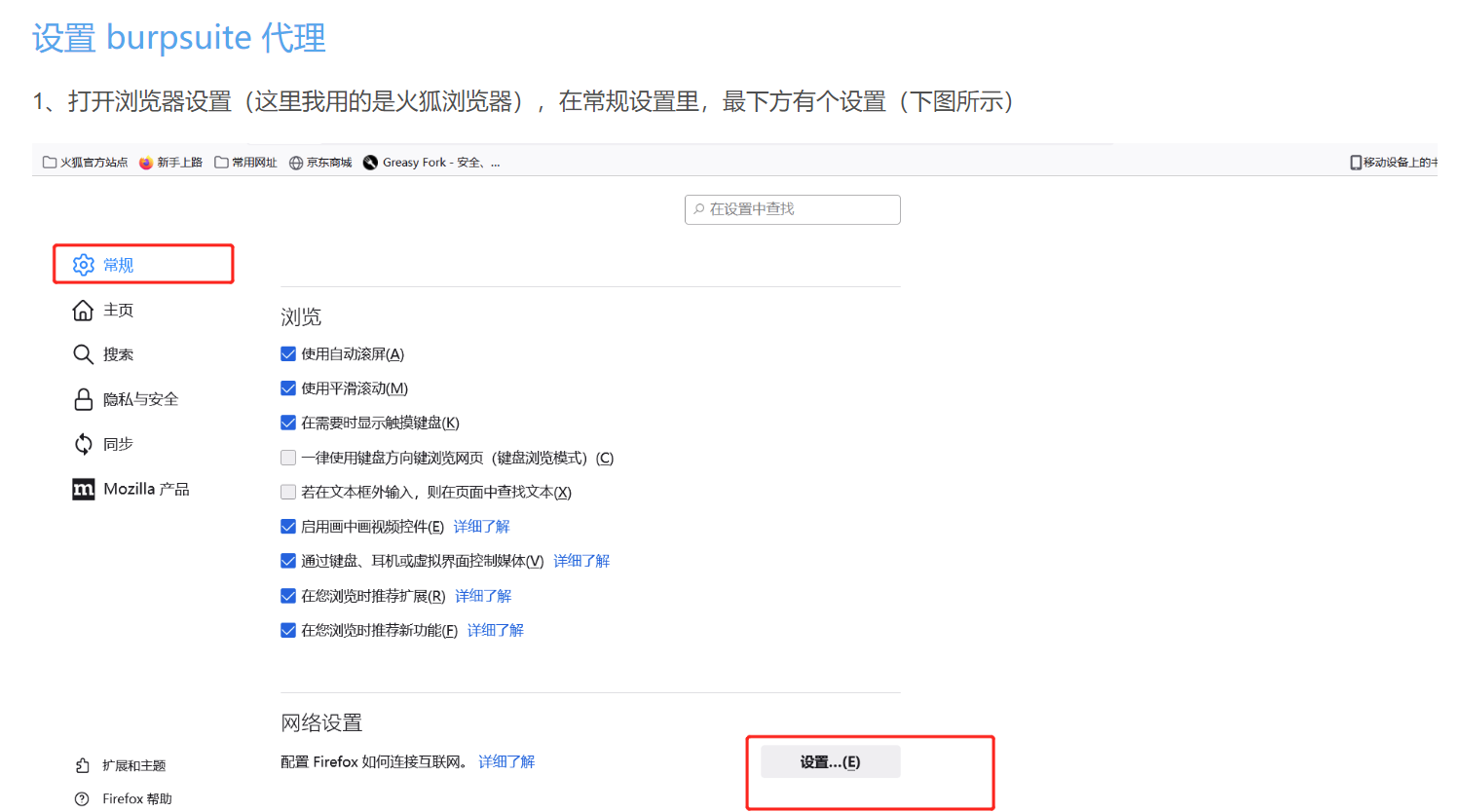The image size is (1459, 812).
Task: Enable 一律使用键盘方向键浏览网页 option
Action: pyautogui.click(x=288, y=457)
